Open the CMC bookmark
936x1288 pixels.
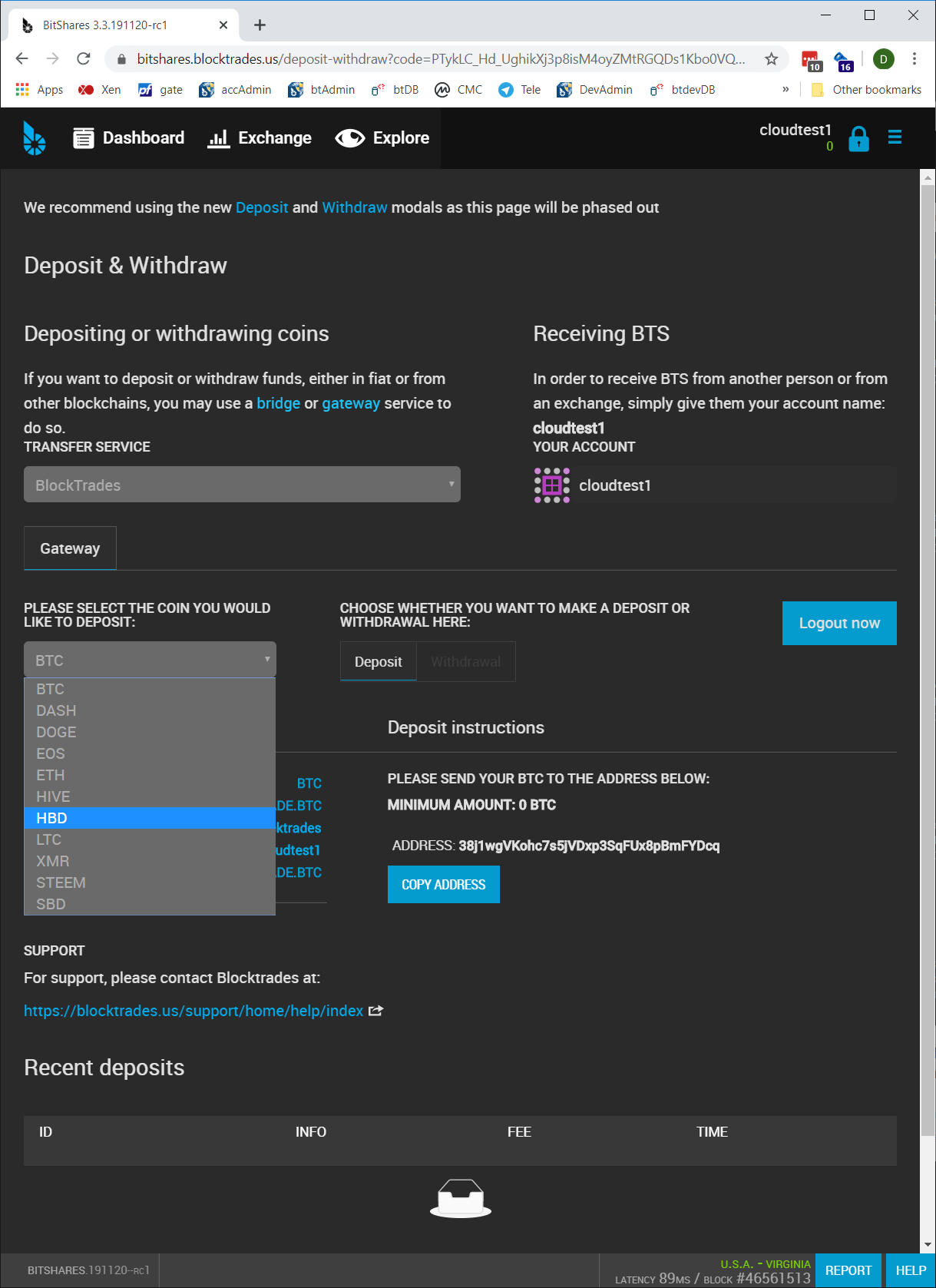point(458,90)
